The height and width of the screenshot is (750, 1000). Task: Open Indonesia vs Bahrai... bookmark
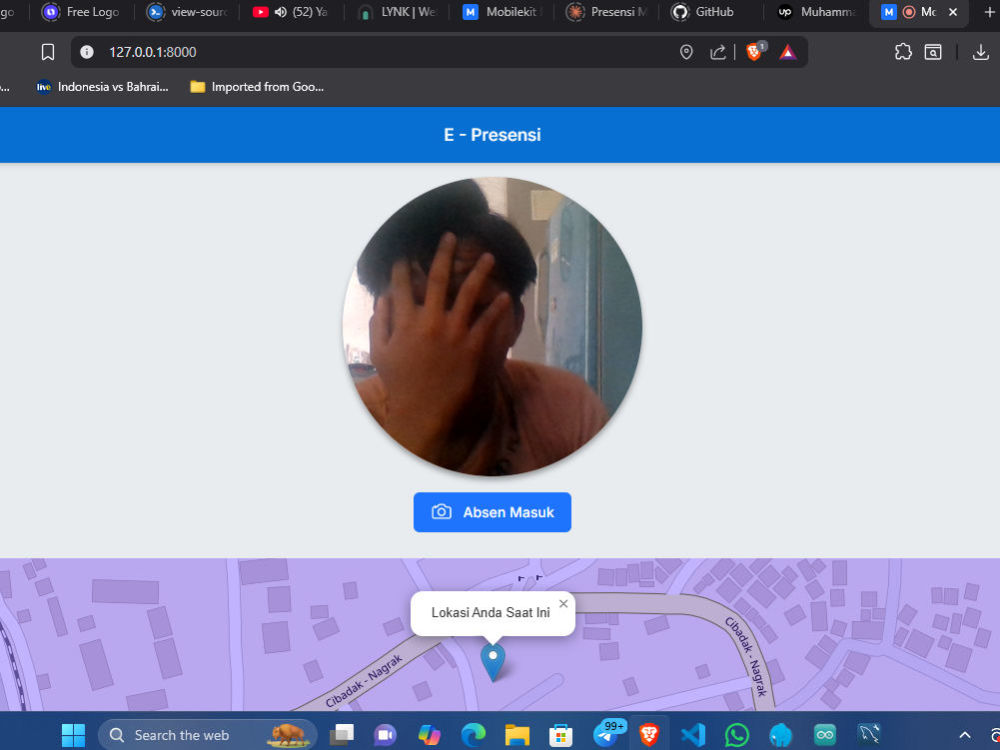102,87
